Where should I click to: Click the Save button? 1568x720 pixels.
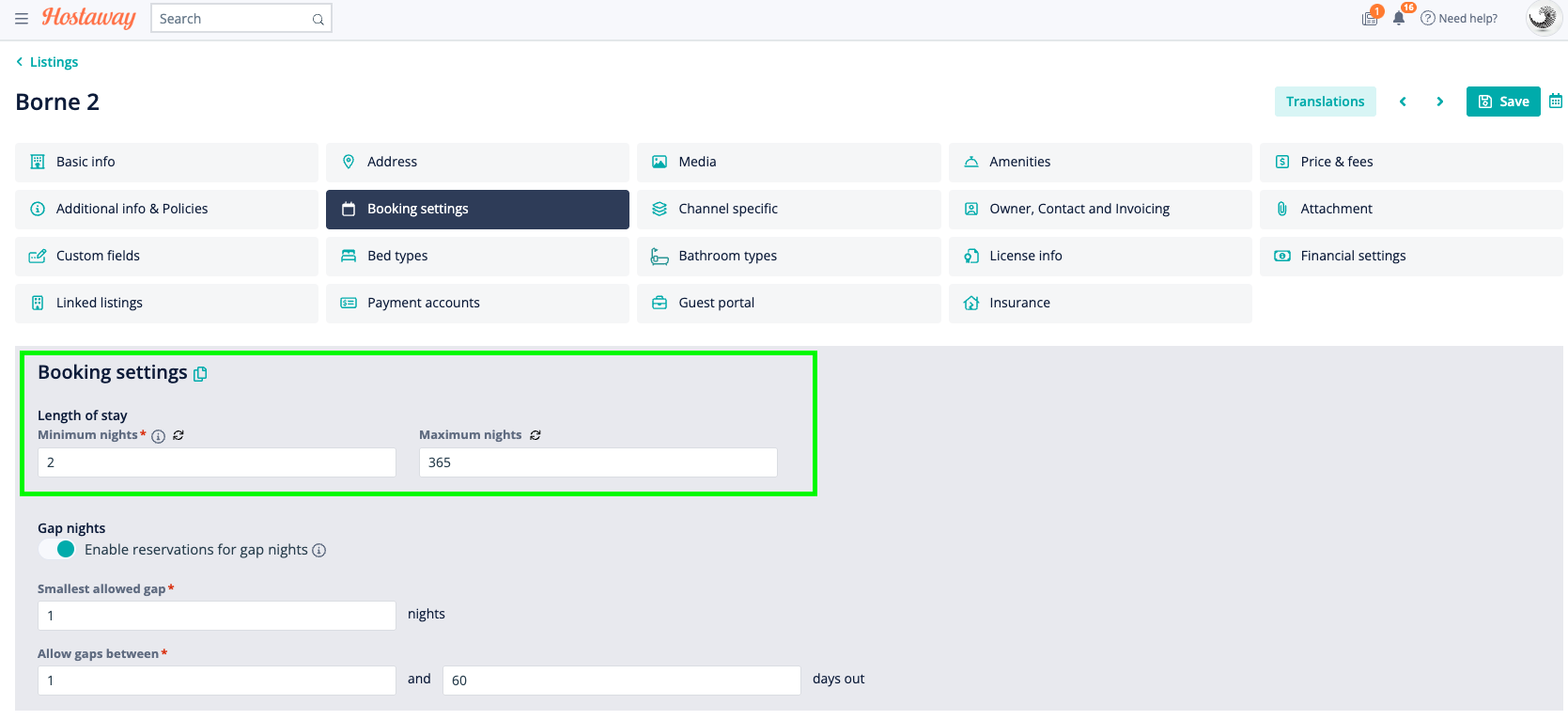(x=1503, y=102)
